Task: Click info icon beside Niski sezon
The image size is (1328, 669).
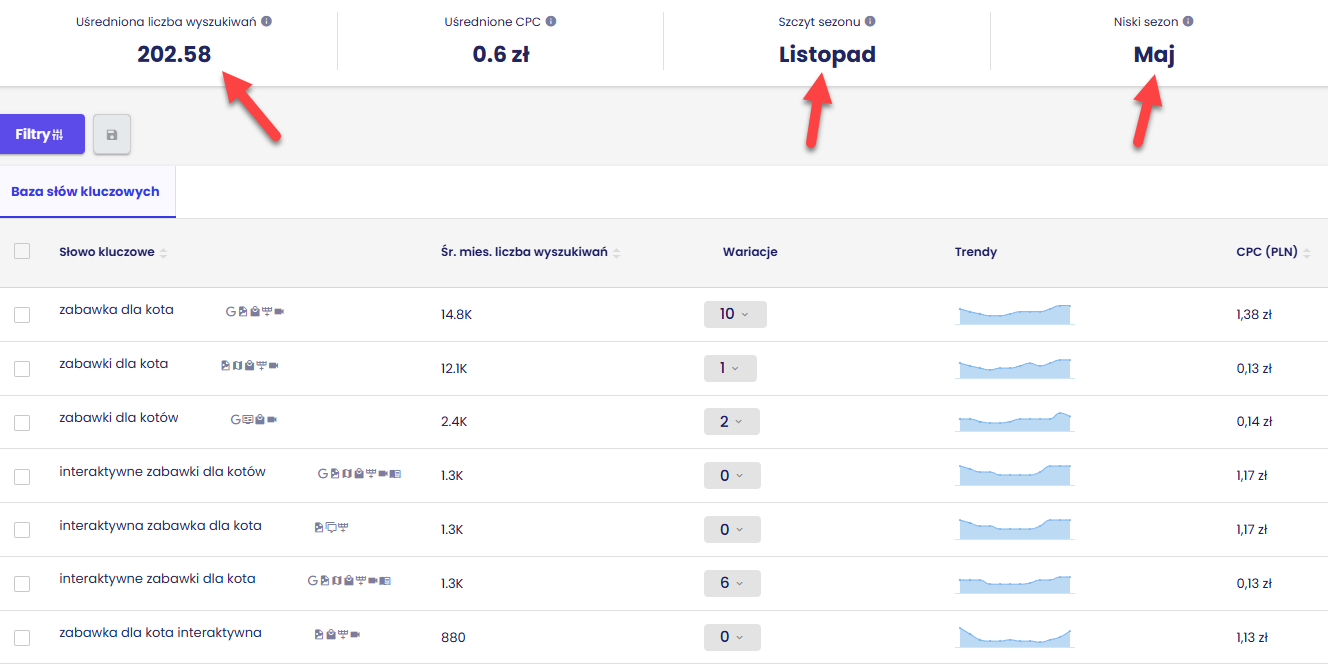Action: [1188, 21]
